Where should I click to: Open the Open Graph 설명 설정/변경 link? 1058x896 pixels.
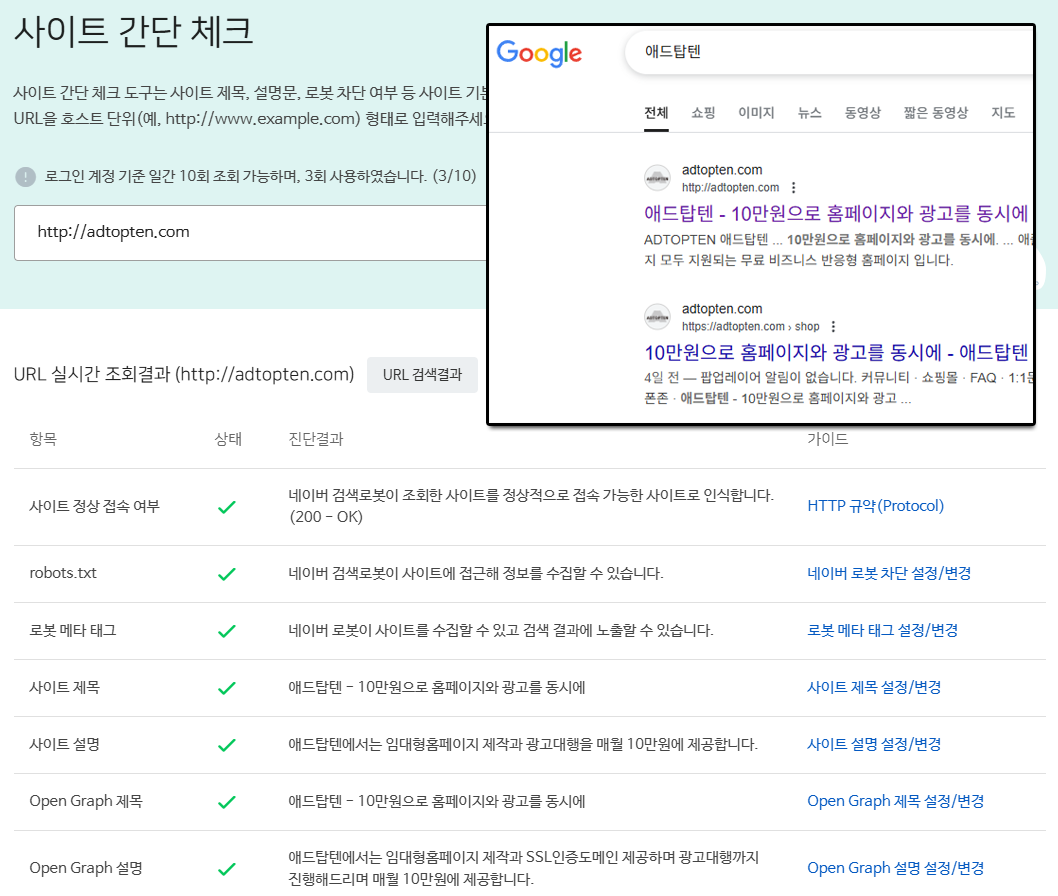[895, 868]
